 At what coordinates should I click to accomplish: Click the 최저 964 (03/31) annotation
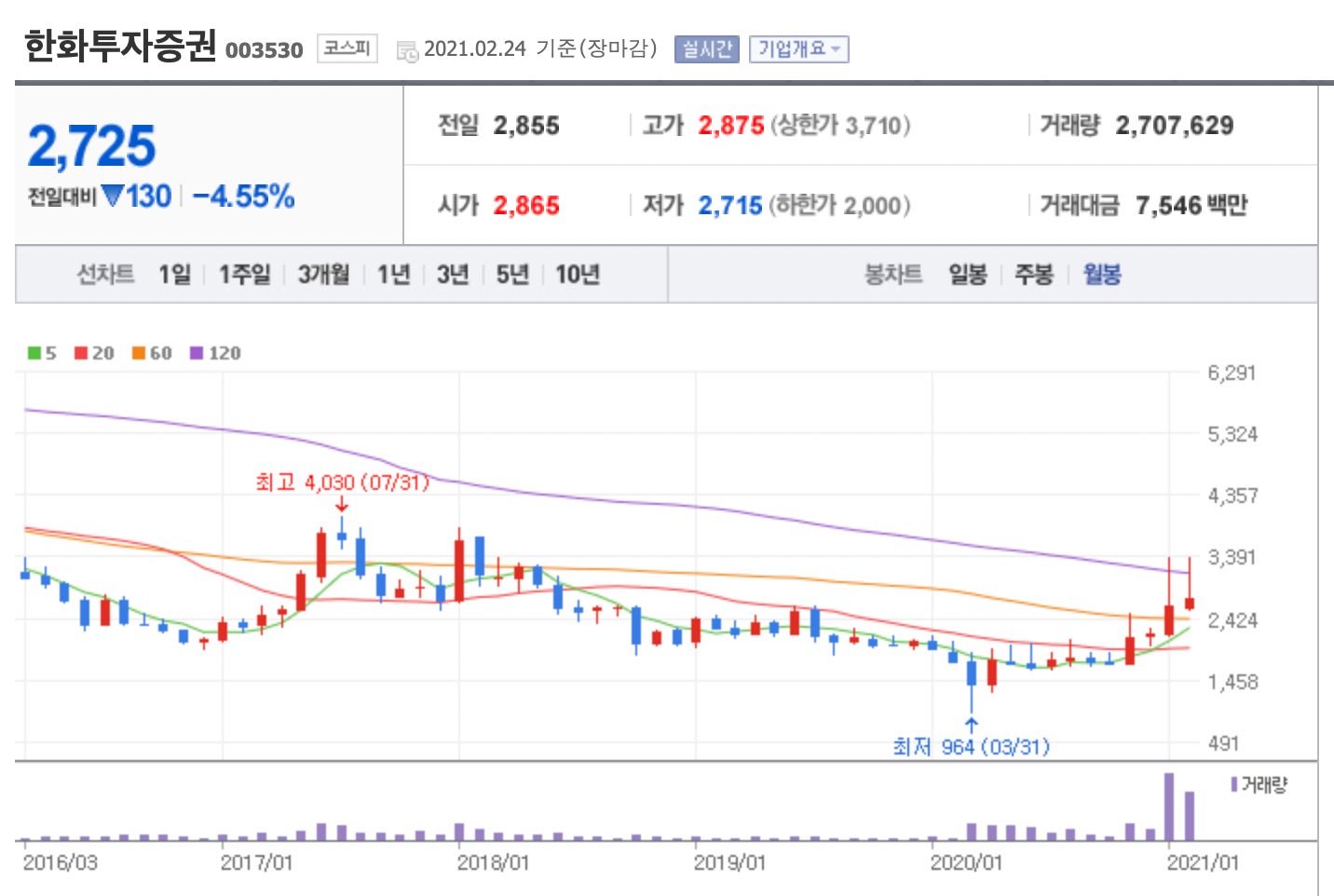[x=971, y=747]
